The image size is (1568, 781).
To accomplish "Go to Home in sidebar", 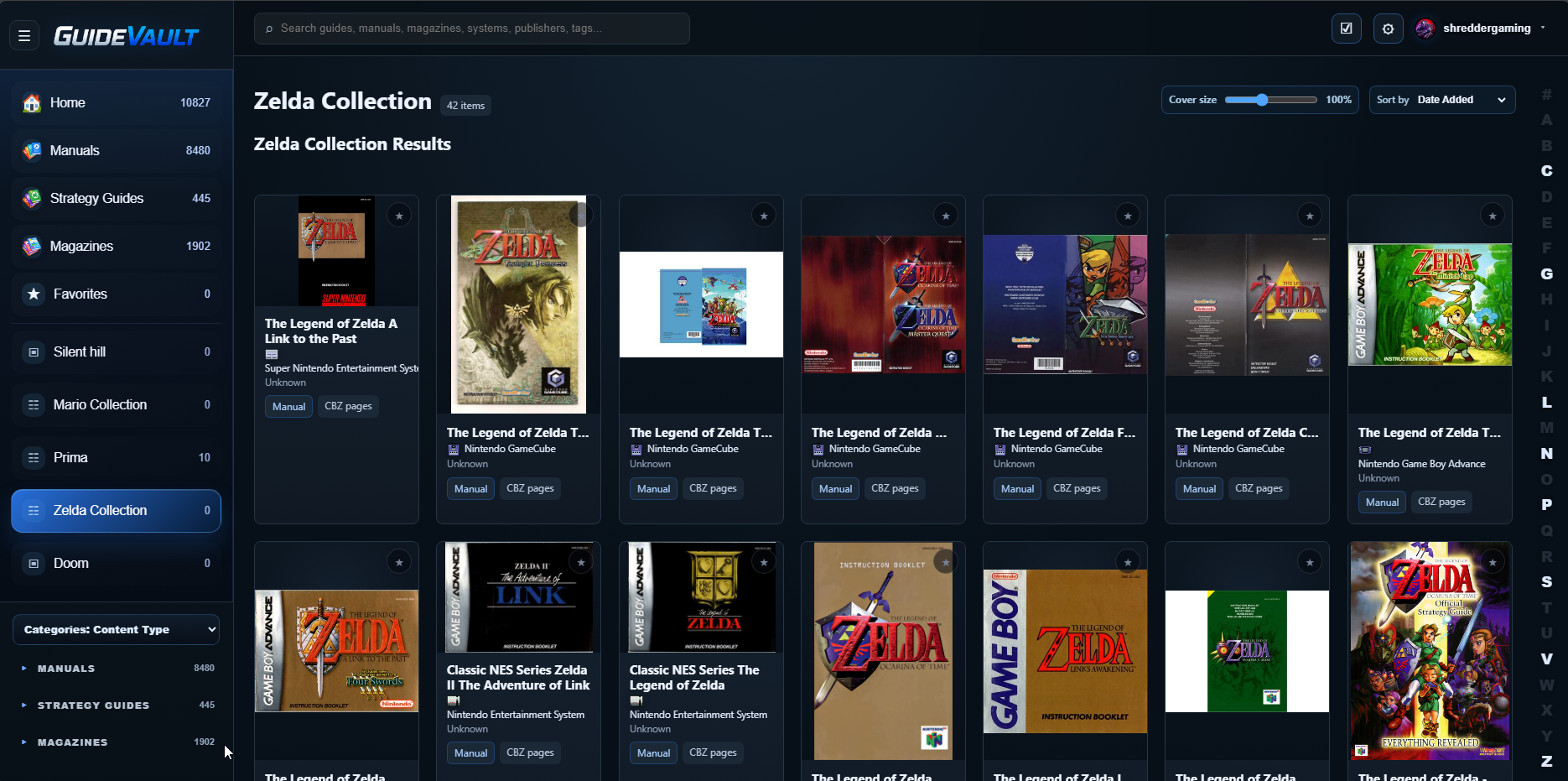I will 116,103.
